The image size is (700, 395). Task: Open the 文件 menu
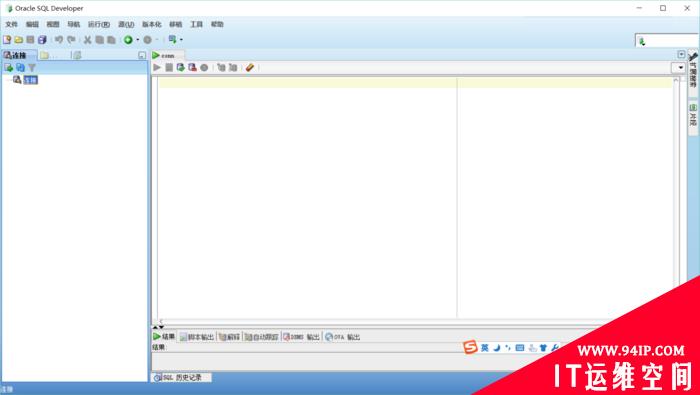tap(11, 24)
